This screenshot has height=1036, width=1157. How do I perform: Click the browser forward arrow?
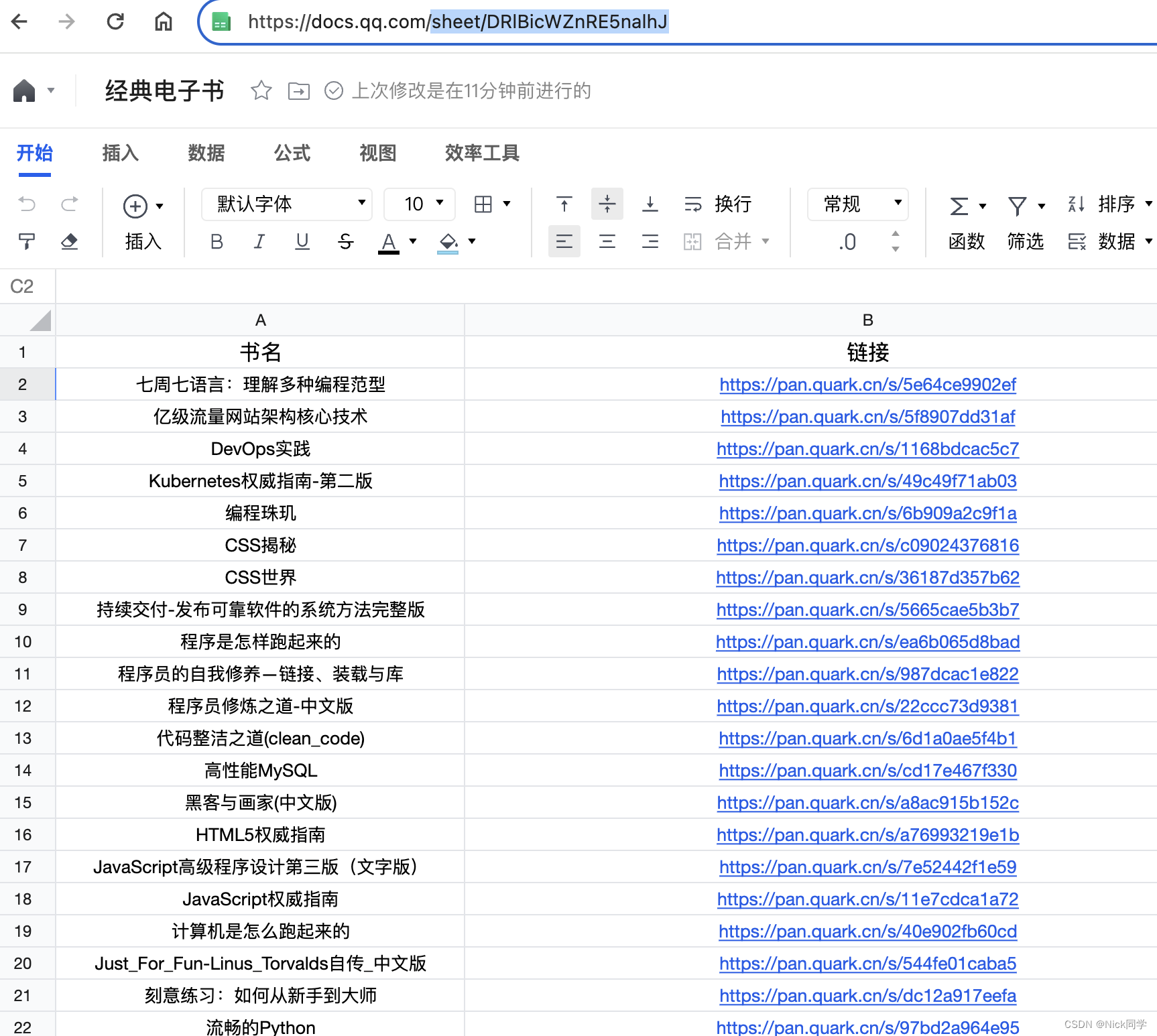point(66,21)
